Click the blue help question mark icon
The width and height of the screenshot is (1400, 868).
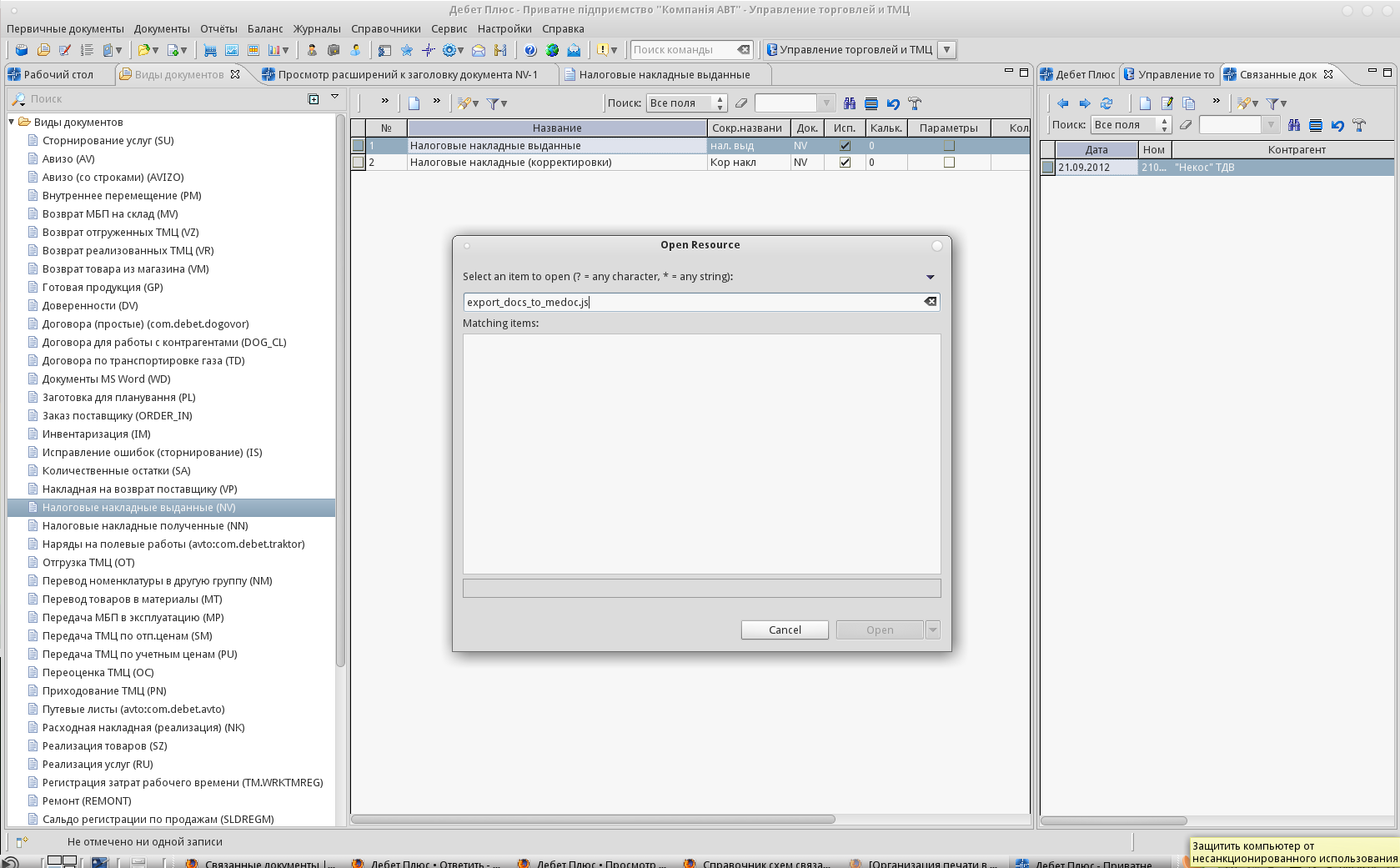tap(530, 50)
